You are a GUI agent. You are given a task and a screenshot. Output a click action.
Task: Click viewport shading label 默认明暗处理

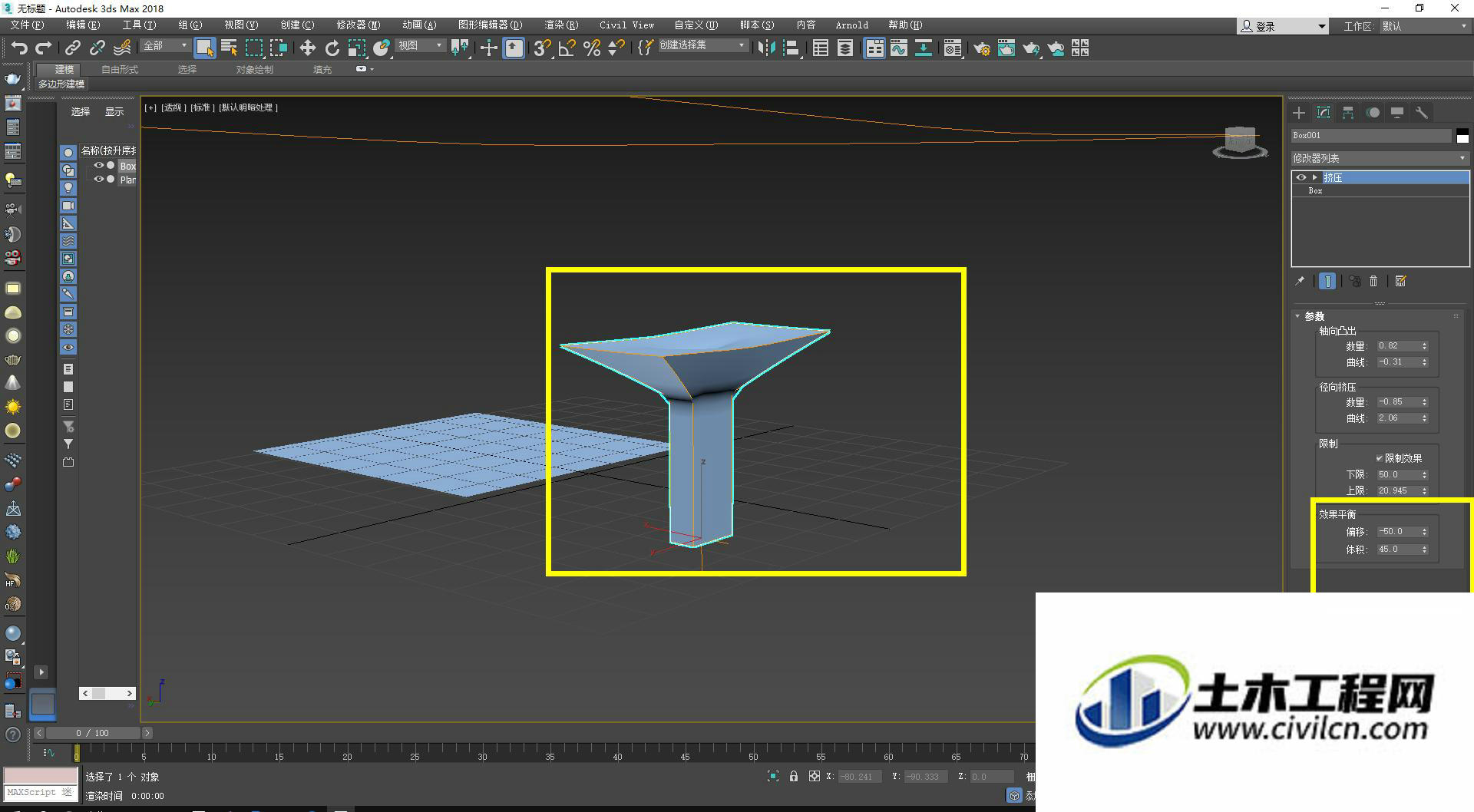tap(248, 107)
